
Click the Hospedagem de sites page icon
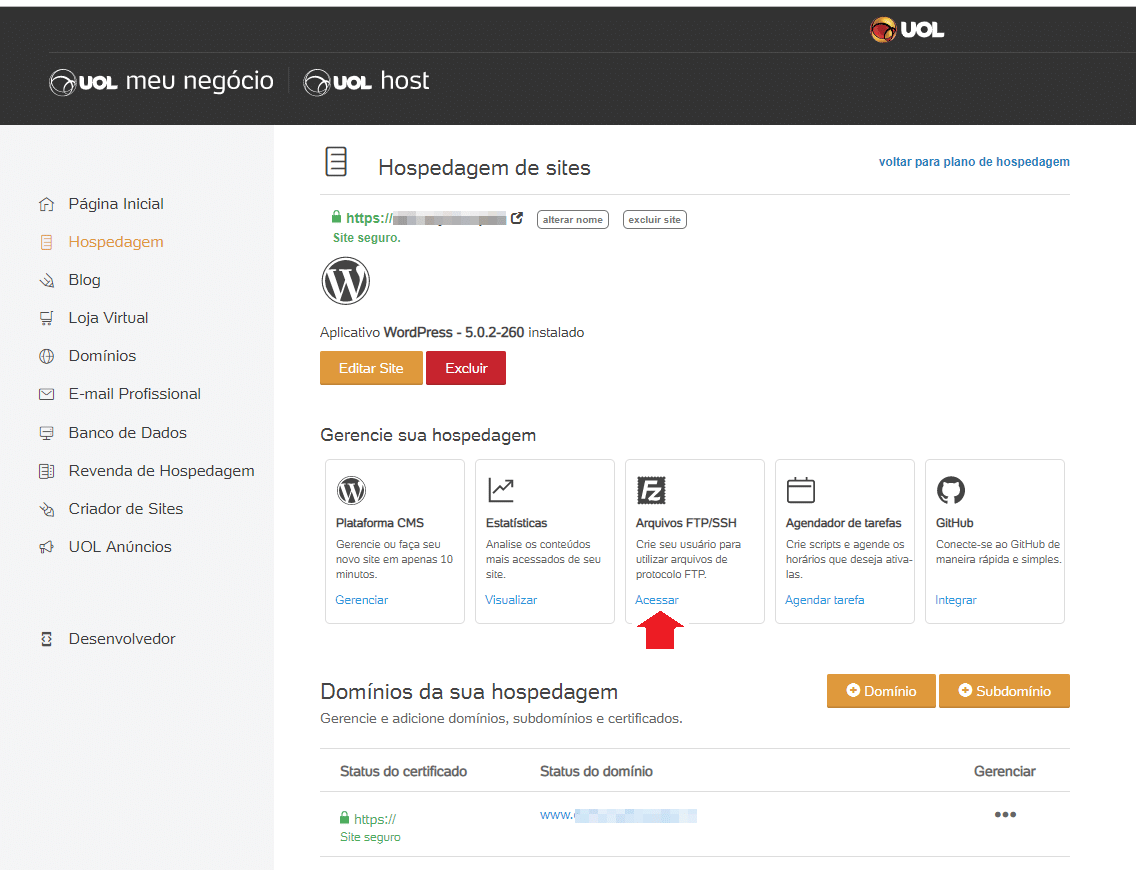coord(336,162)
